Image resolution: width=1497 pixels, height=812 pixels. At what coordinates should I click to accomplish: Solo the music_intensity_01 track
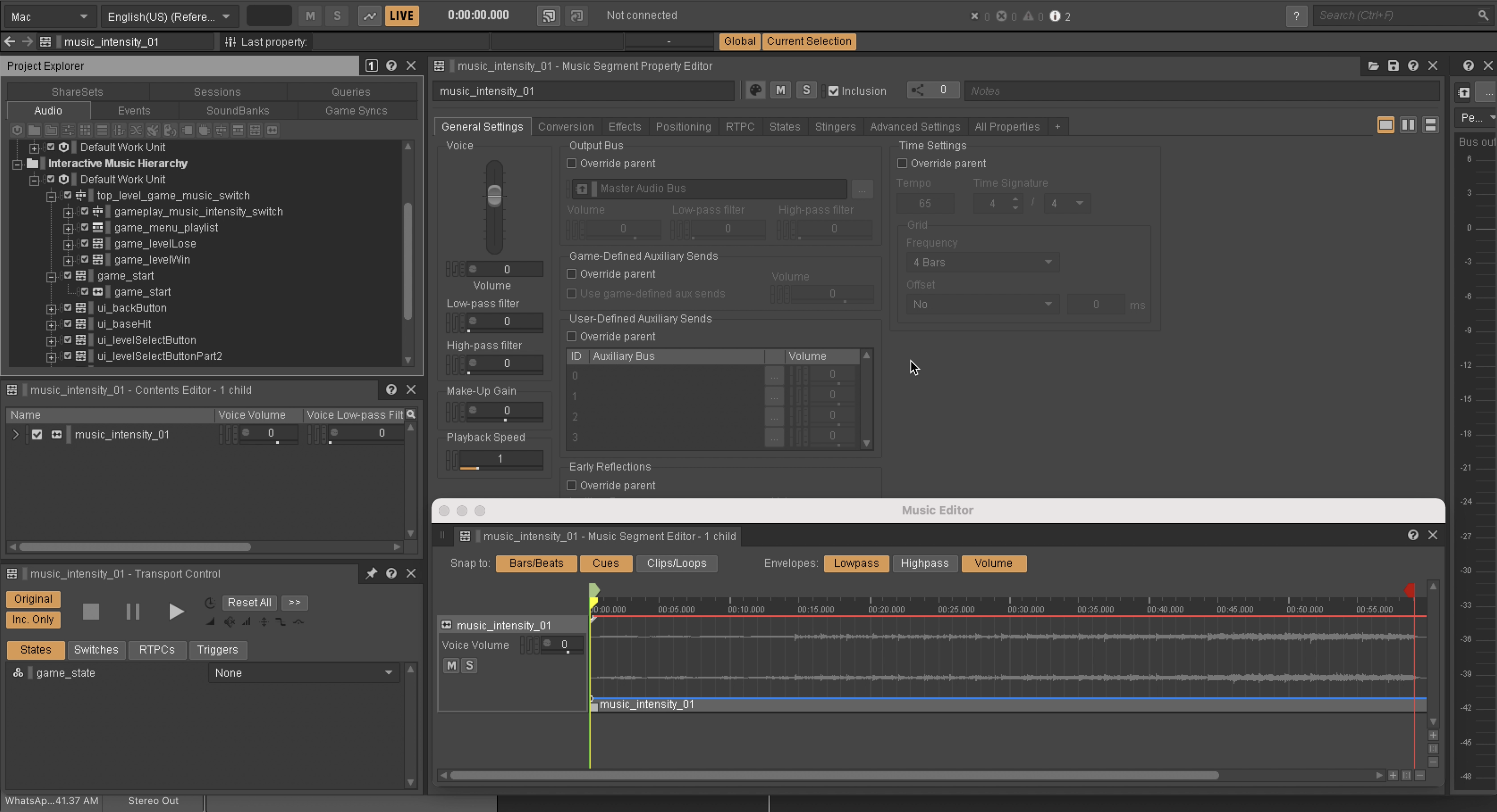coord(469,666)
